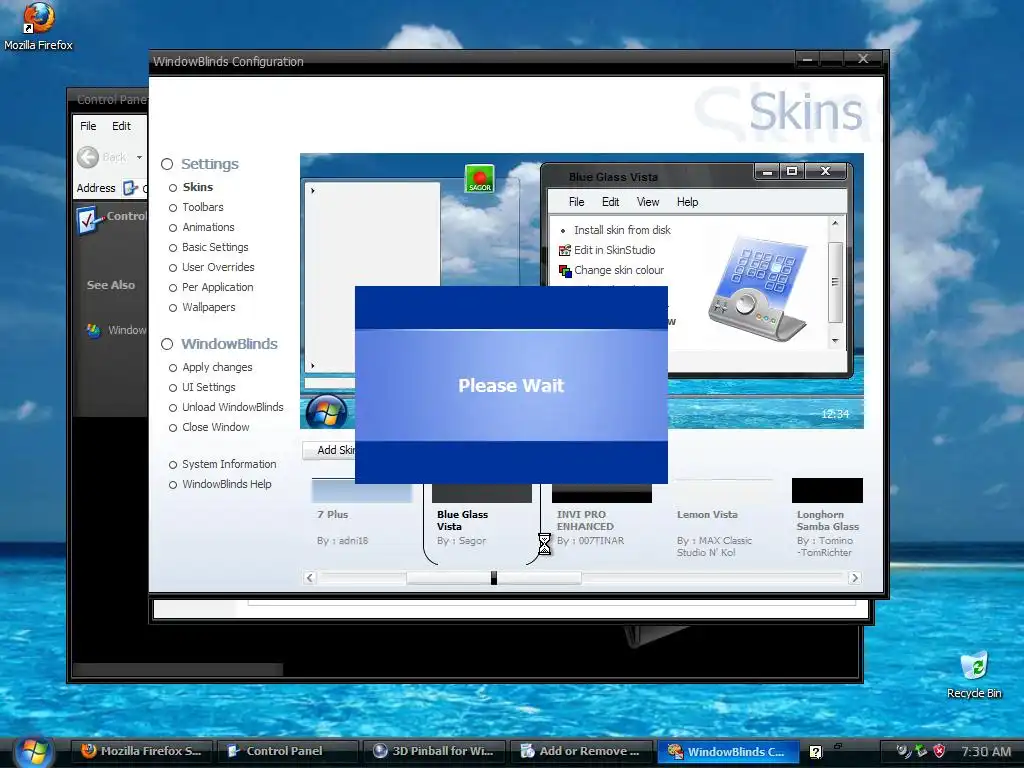Open Help menu in skin preview
1024x768 pixels.
(687, 202)
